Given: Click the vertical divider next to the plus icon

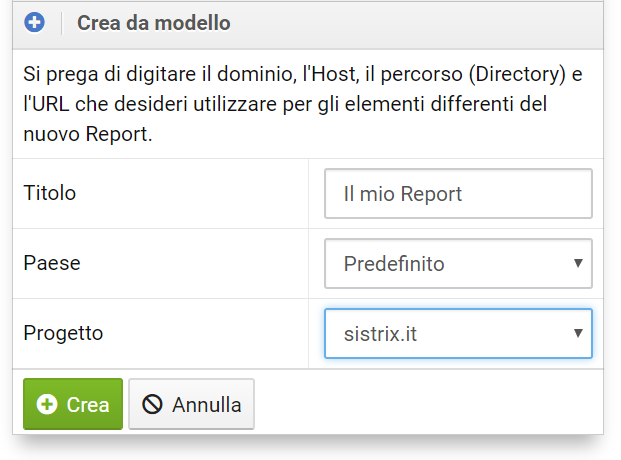Looking at the screenshot, I should pyautogui.click(x=61, y=23).
